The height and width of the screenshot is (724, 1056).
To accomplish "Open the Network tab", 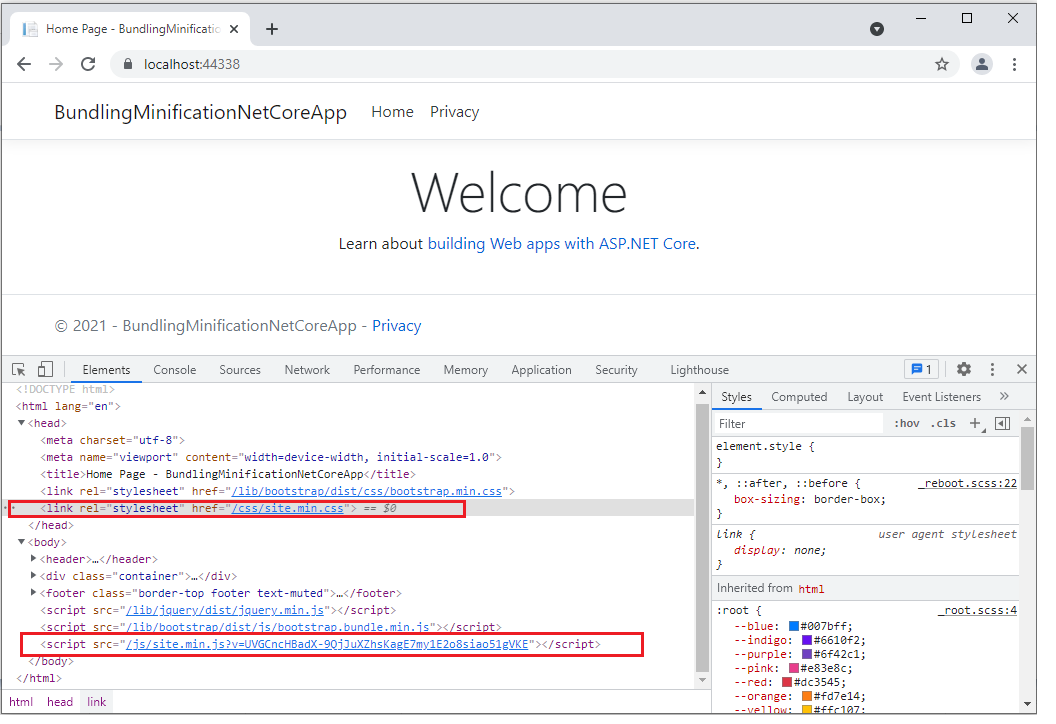I will pos(307,370).
